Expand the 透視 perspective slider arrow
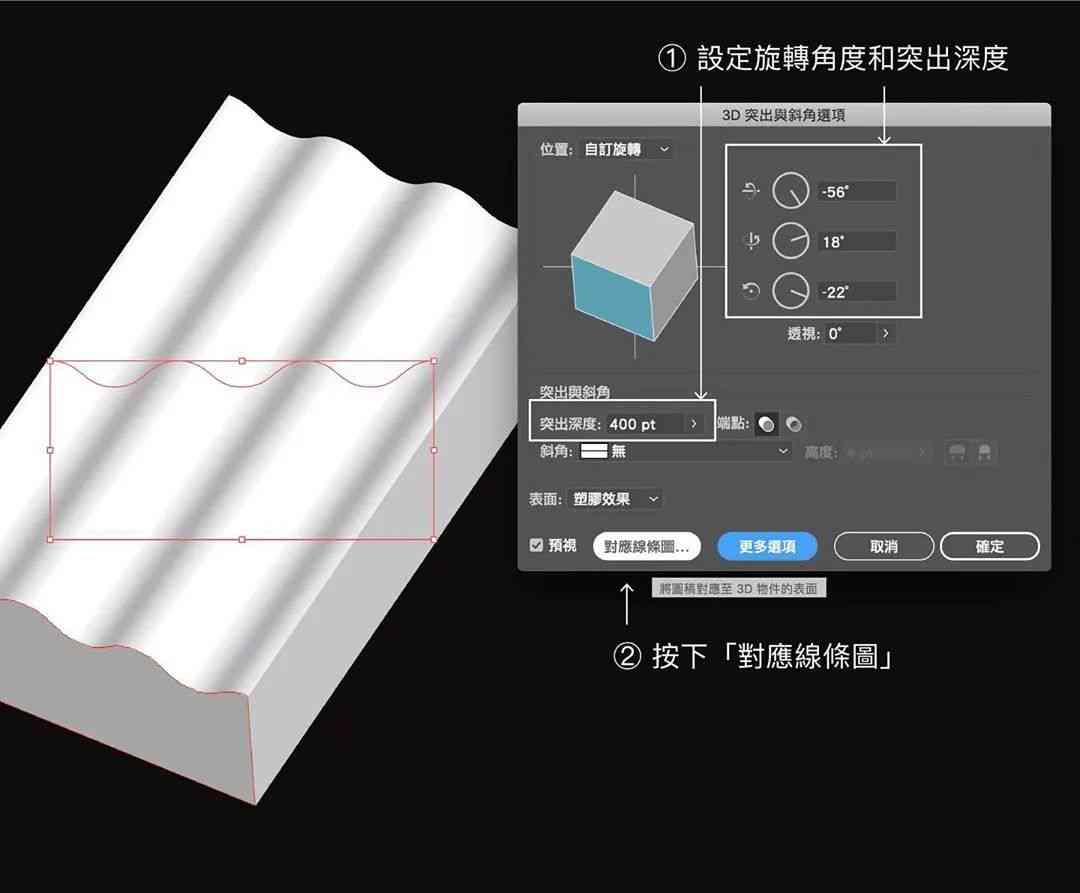The image size is (1080, 893). click(x=886, y=334)
